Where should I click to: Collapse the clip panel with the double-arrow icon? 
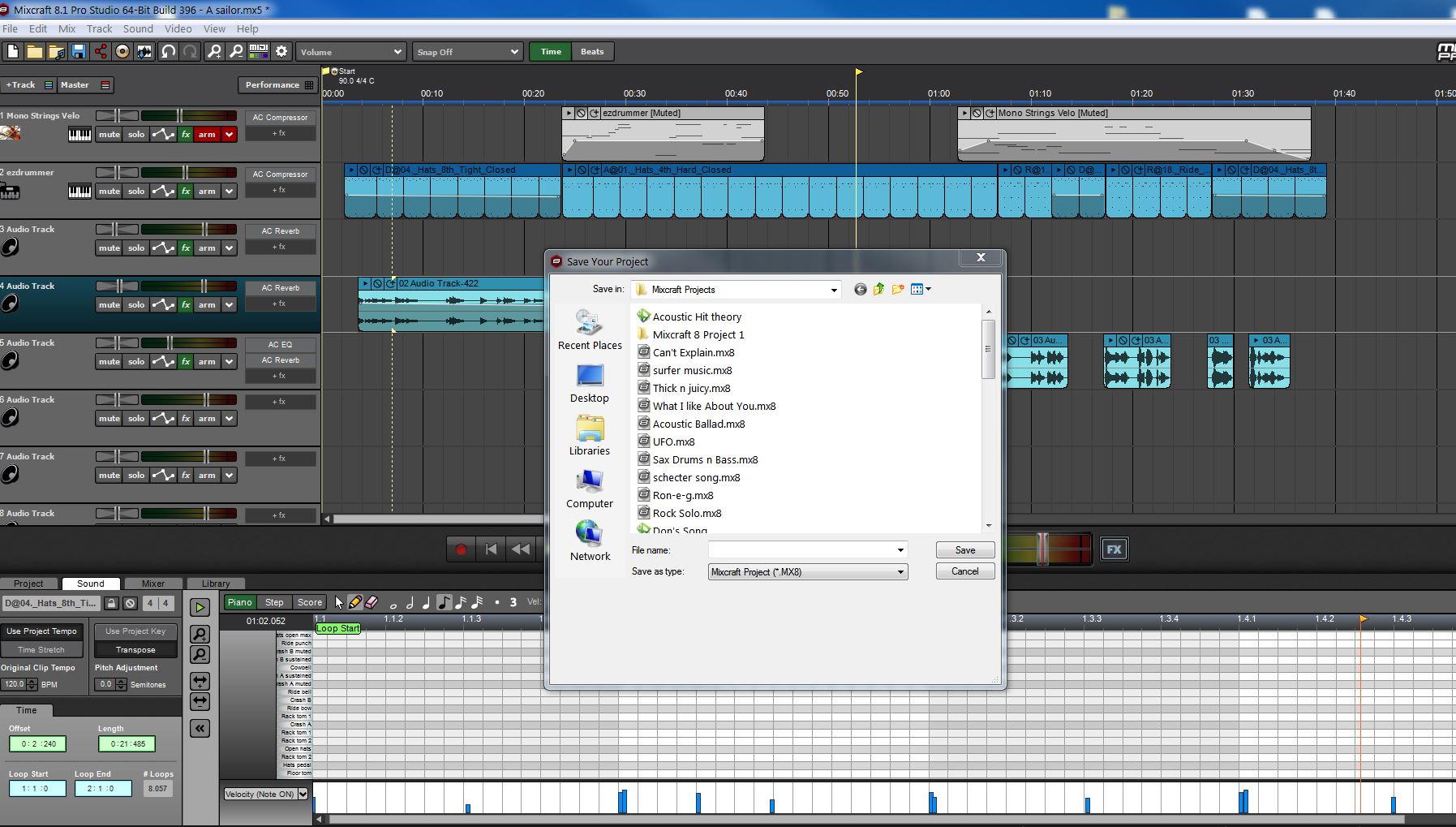click(200, 729)
